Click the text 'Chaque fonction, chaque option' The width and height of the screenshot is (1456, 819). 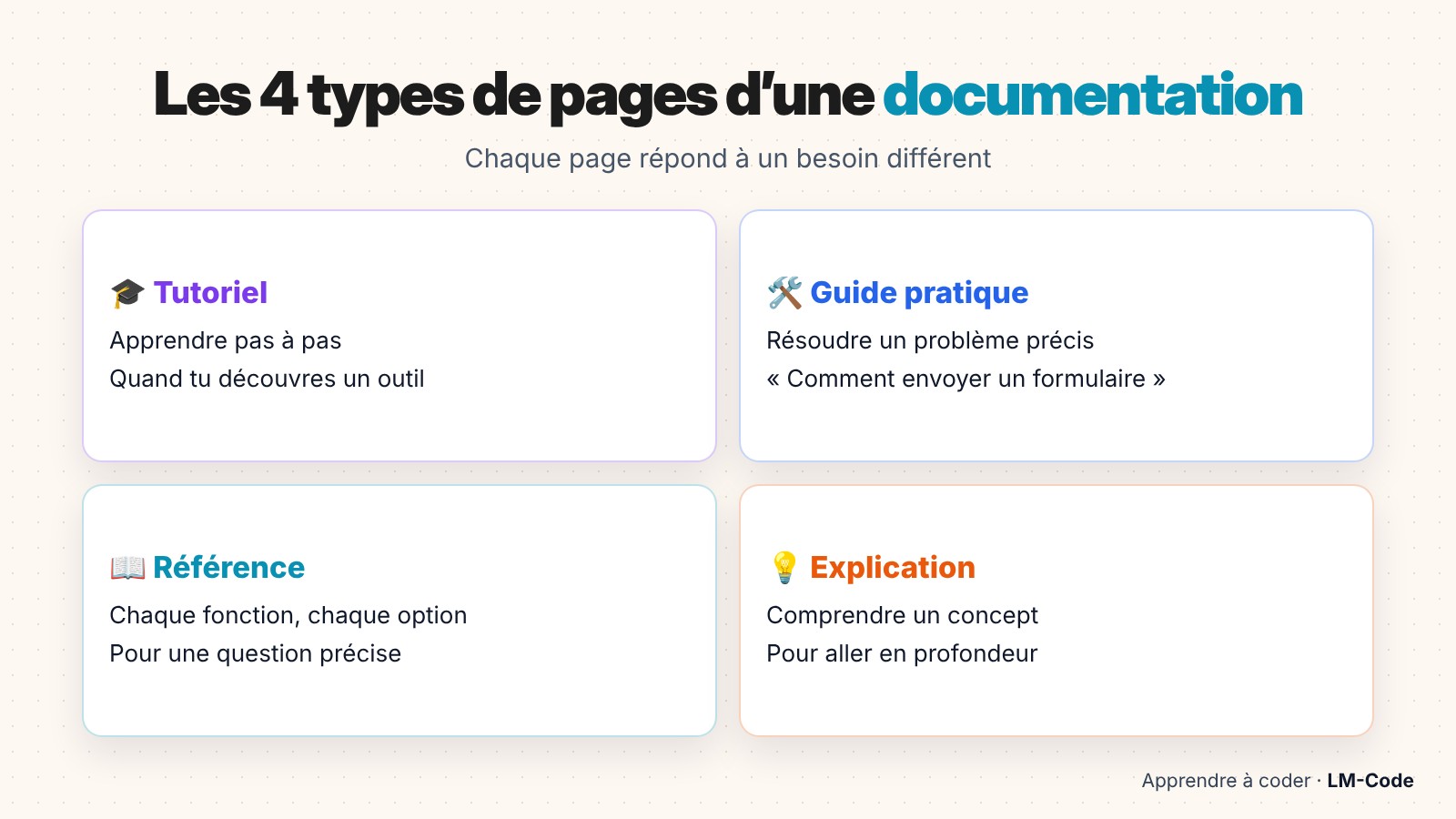tap(288, 616)
